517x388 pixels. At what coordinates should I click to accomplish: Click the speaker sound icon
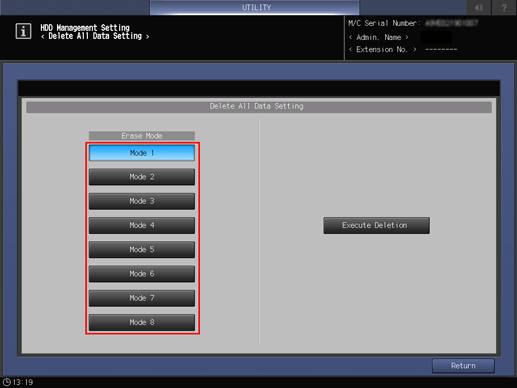pos(479,7)
